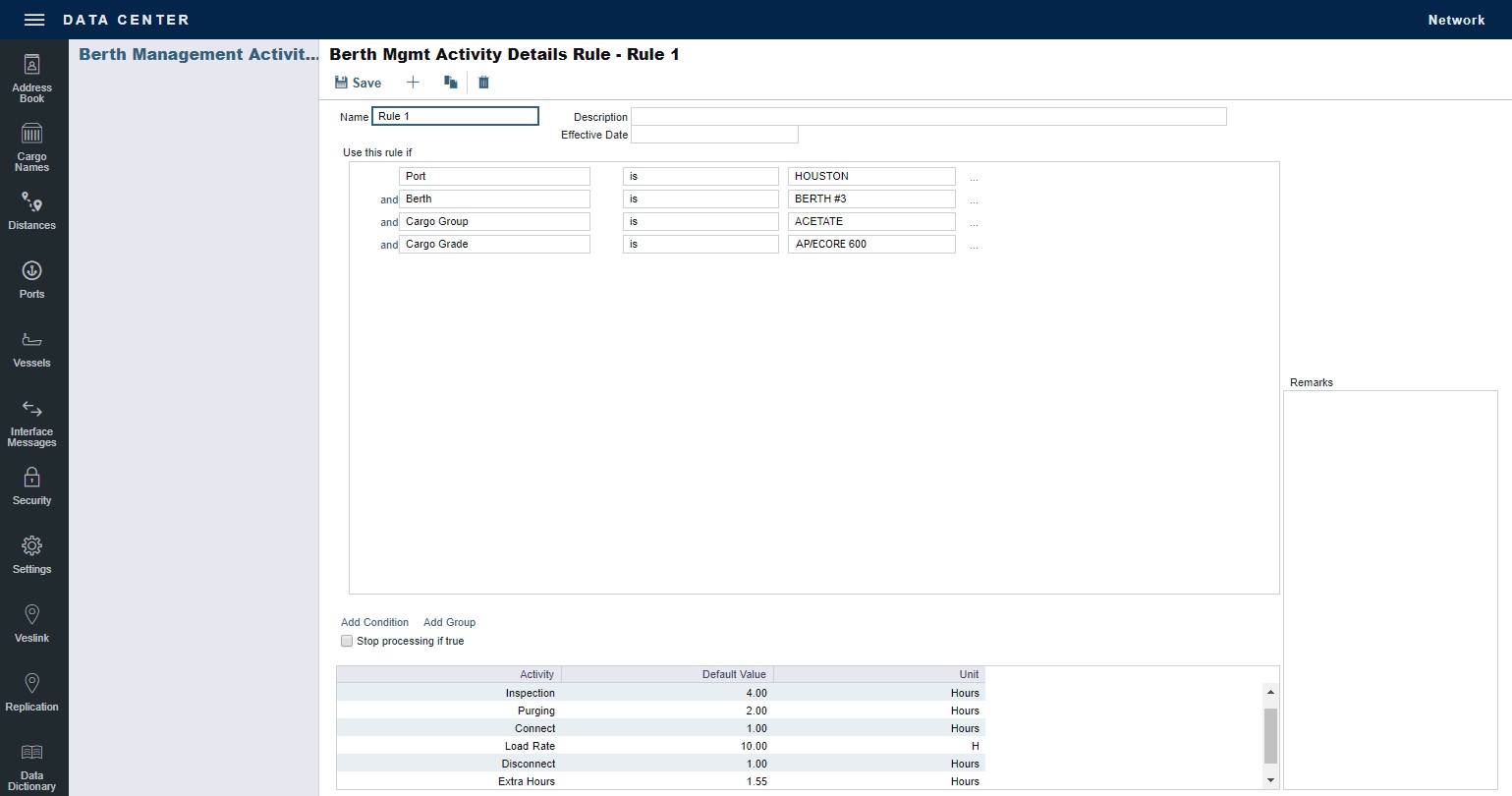Delete Rule 1 with the trash icon
This screenshot has height=796, width=1512.
point(483,83)
